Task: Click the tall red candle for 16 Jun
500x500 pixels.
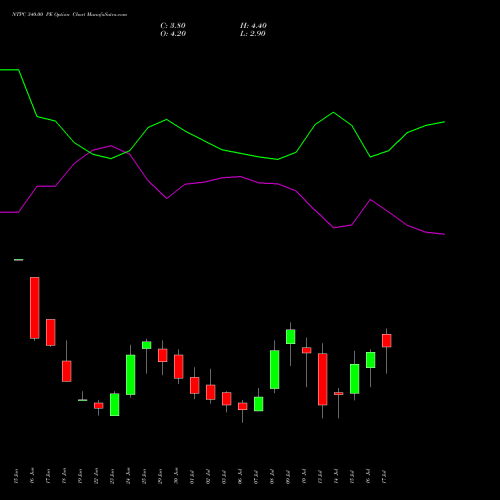Action: pos(35,308)
